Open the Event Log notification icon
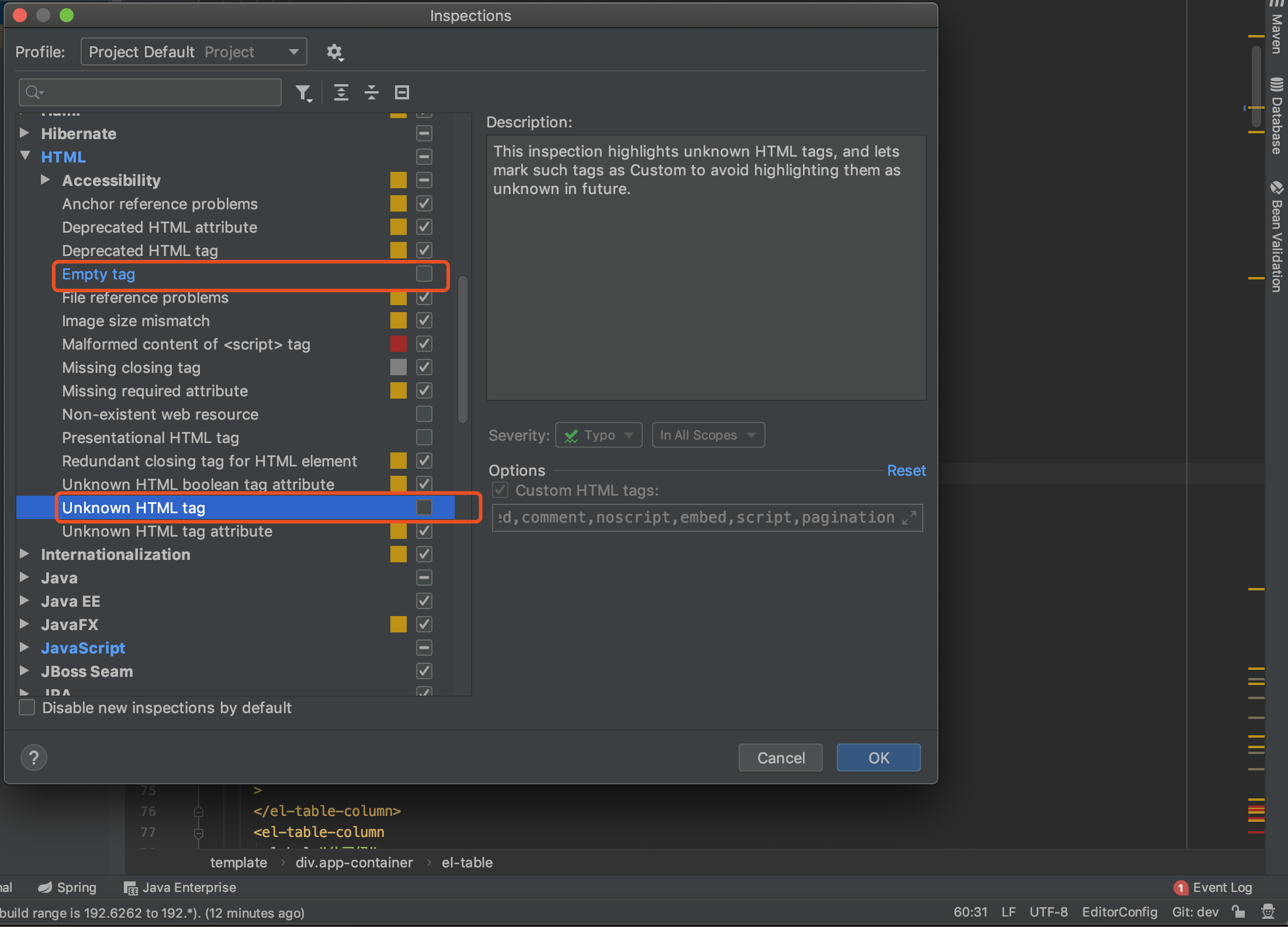The width and height of the screenshot is (1288, 927). pyautogui.click(x=1180, y=888)
